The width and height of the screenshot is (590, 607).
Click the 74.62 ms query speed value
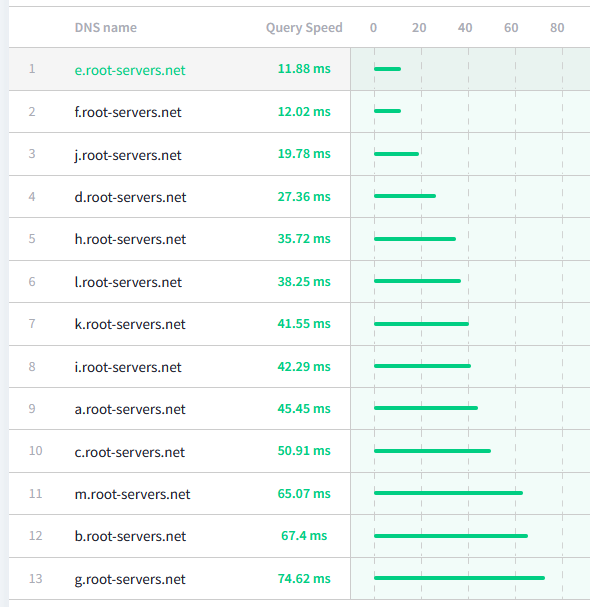coord(304,579)
